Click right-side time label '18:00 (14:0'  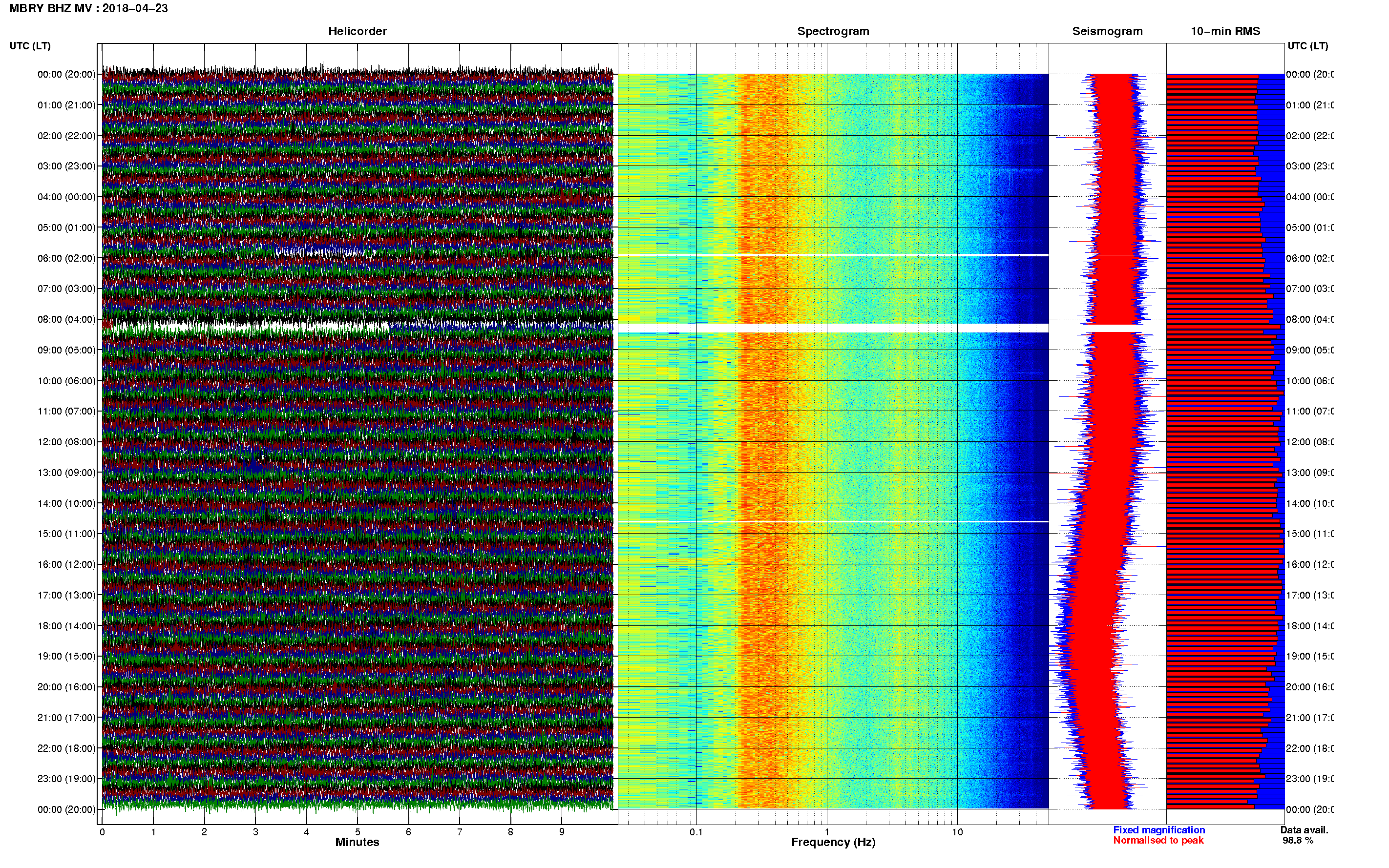tap(1309, 626)
